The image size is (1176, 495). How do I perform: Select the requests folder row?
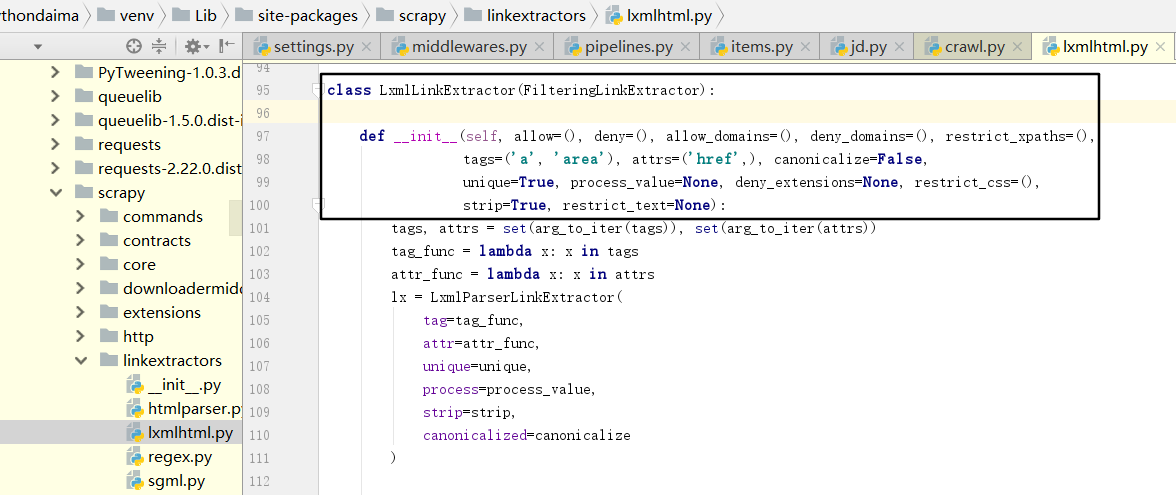tap(121, 144)
